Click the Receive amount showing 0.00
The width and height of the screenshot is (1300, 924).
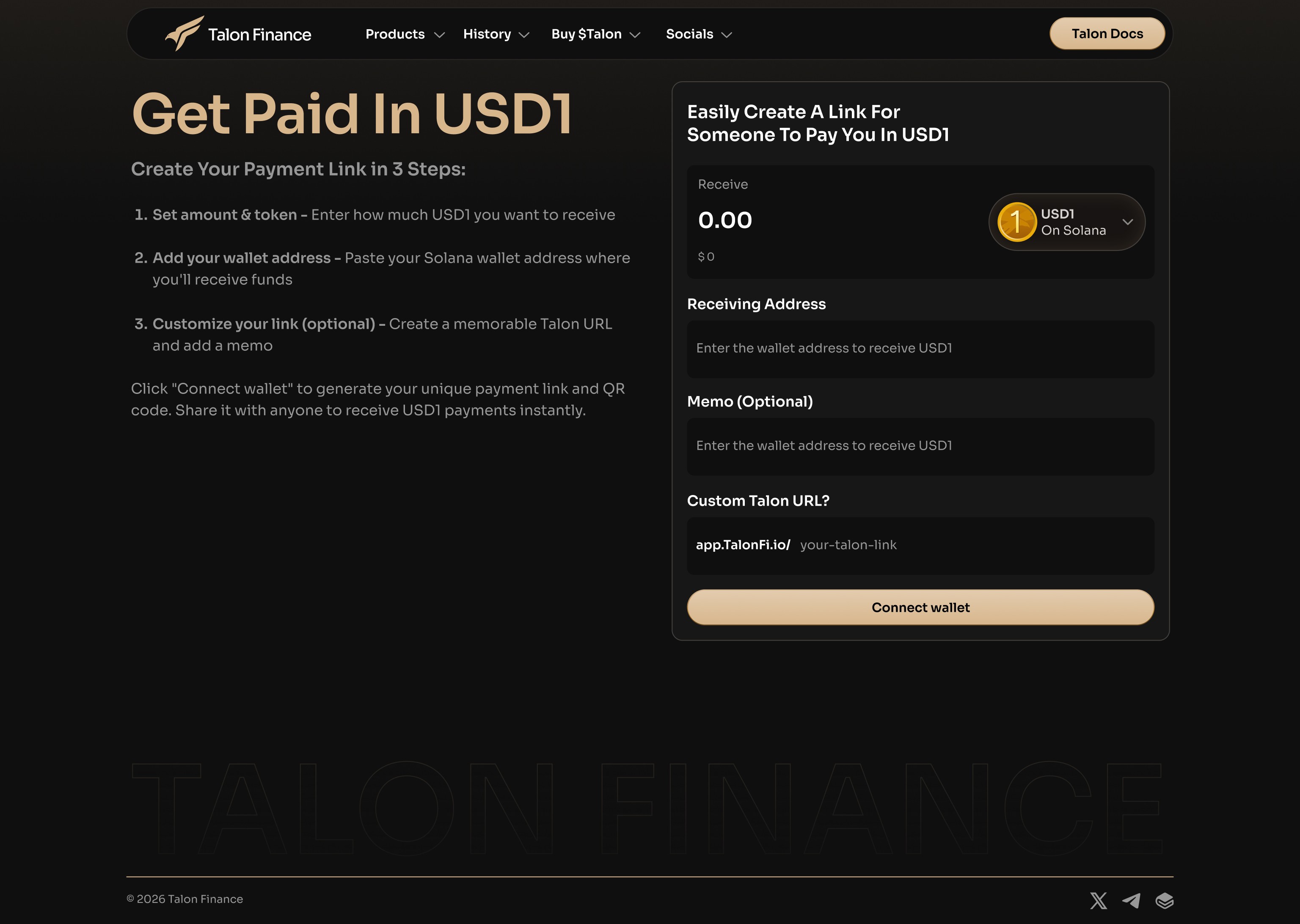pyautogui.click(x=726, y=220)
